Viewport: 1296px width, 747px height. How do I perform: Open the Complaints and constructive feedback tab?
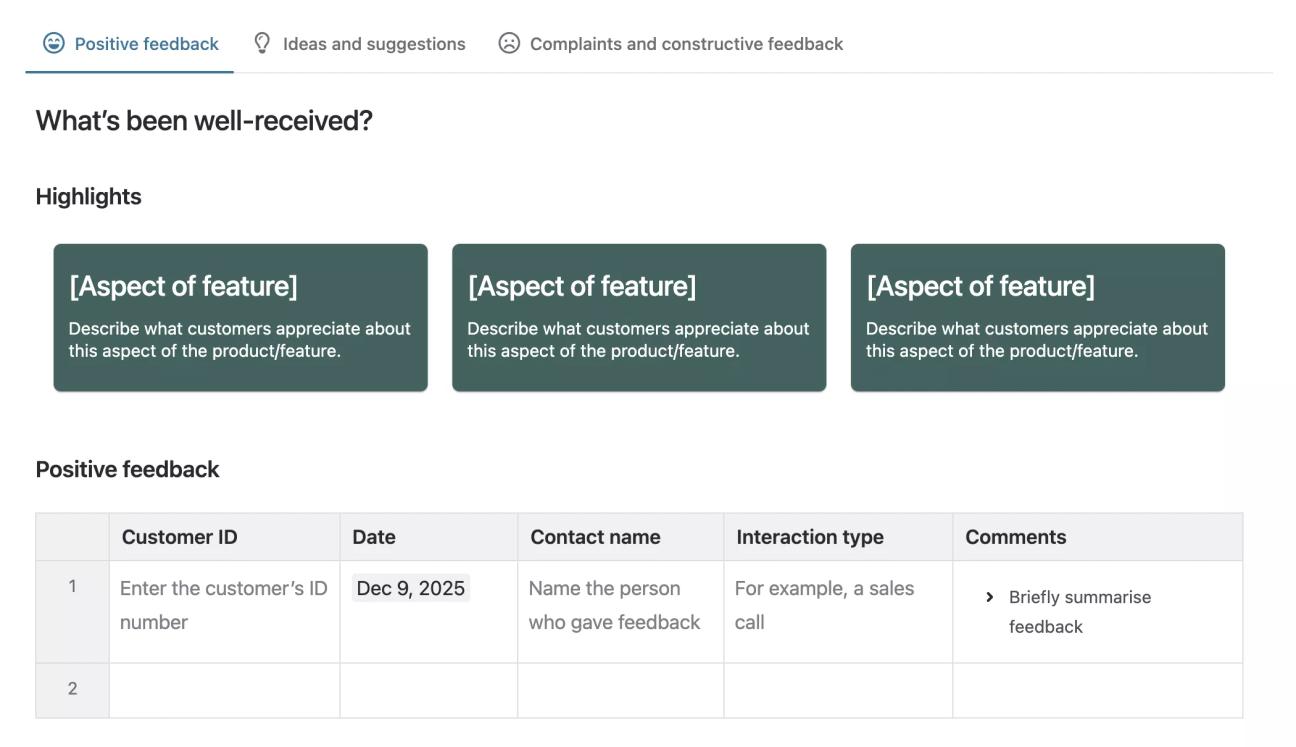click(x=687, y=43)
